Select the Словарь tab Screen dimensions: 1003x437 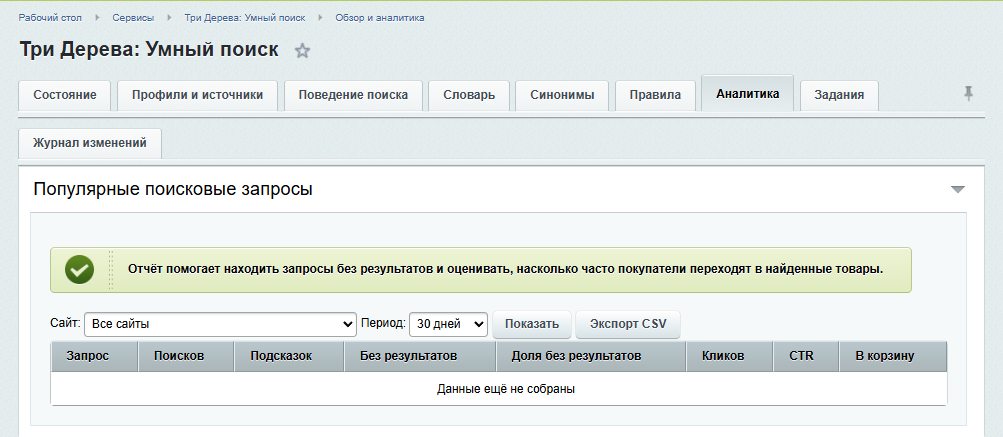click(x=469, y=95)
